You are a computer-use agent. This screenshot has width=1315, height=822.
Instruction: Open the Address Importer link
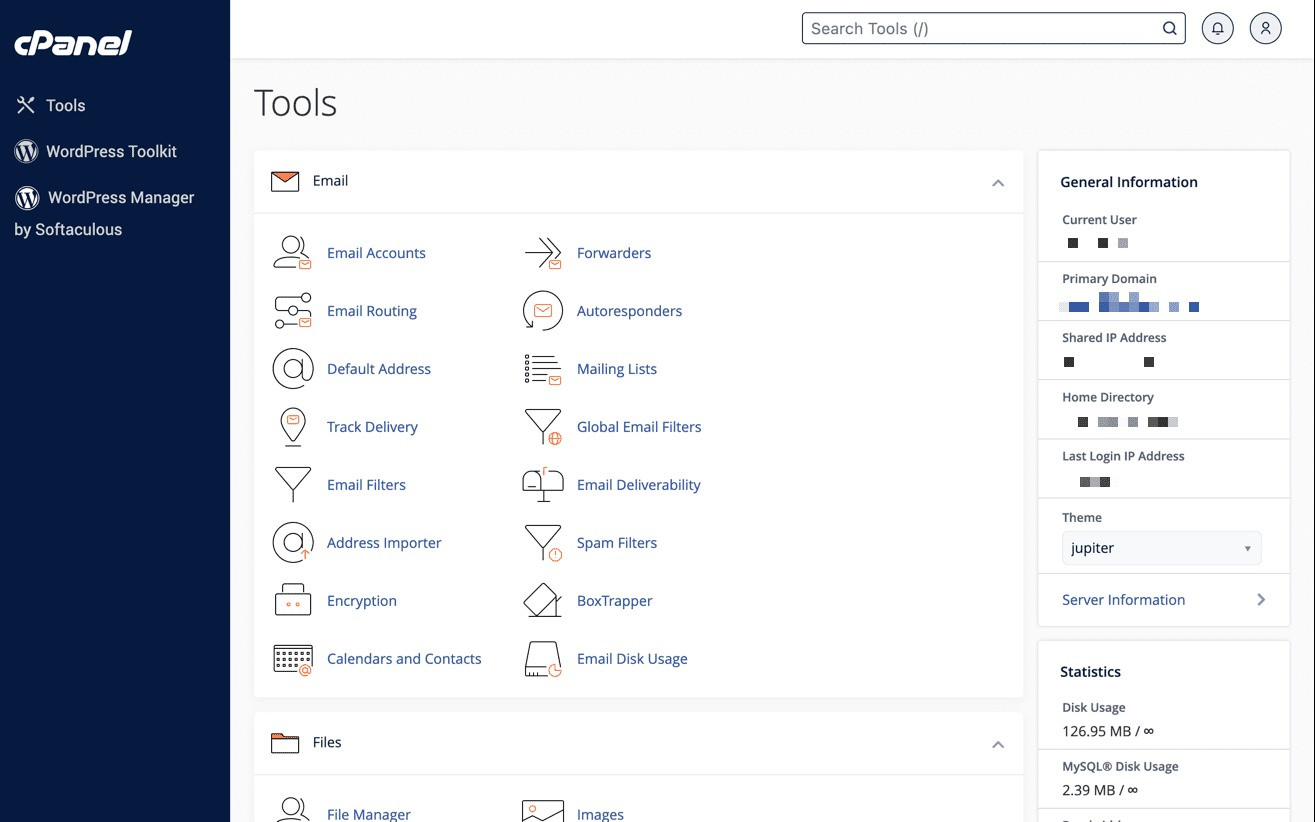(x=384, y=543)
